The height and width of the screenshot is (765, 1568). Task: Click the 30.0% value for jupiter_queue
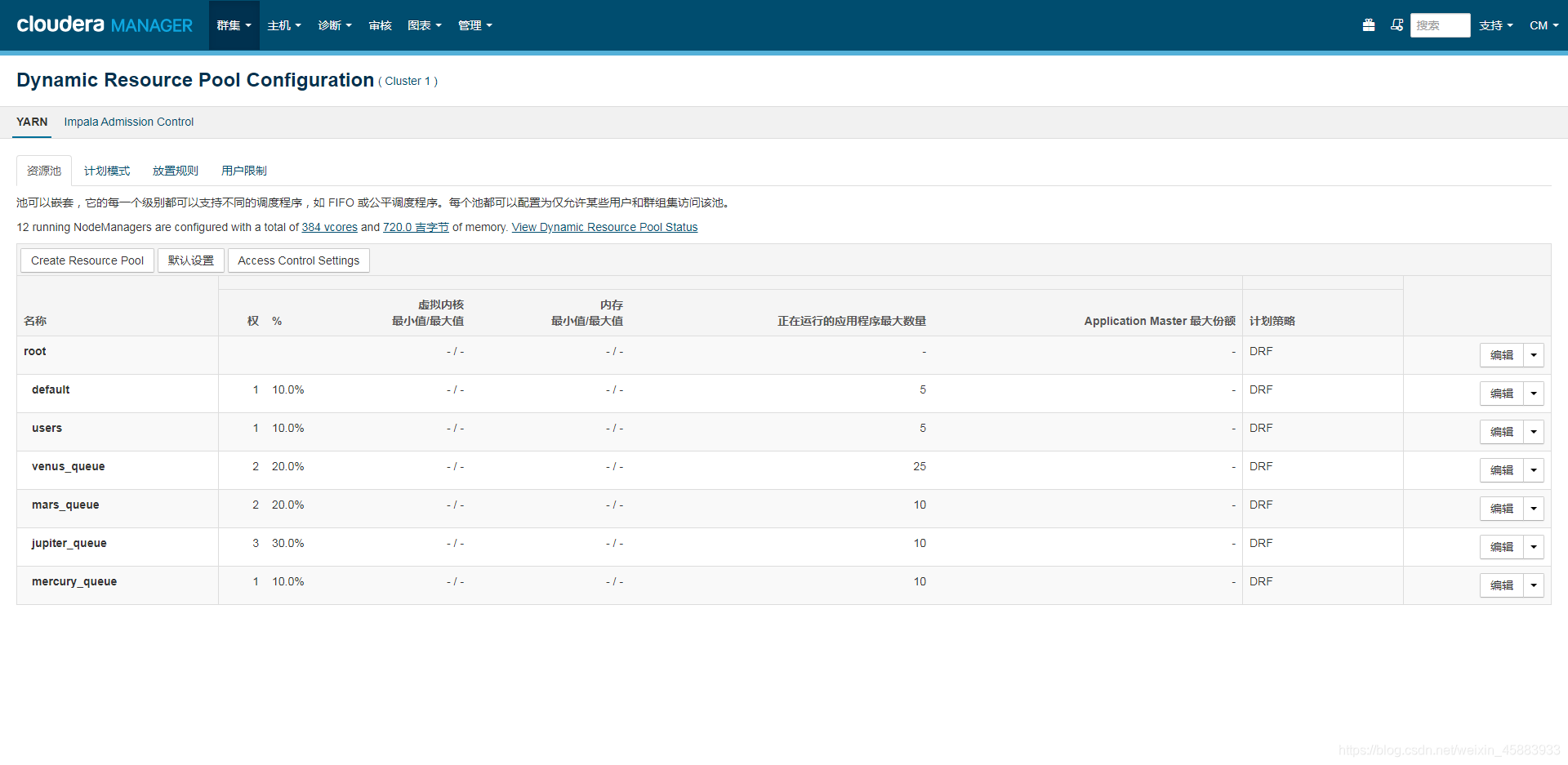pos(287,543)
